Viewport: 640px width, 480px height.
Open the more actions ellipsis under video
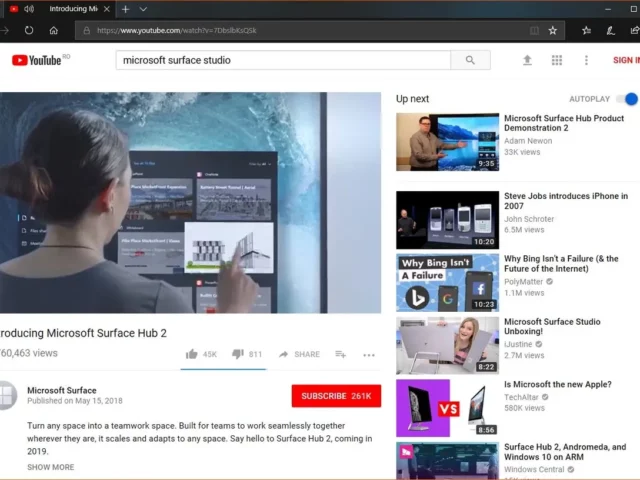(369, 355)
